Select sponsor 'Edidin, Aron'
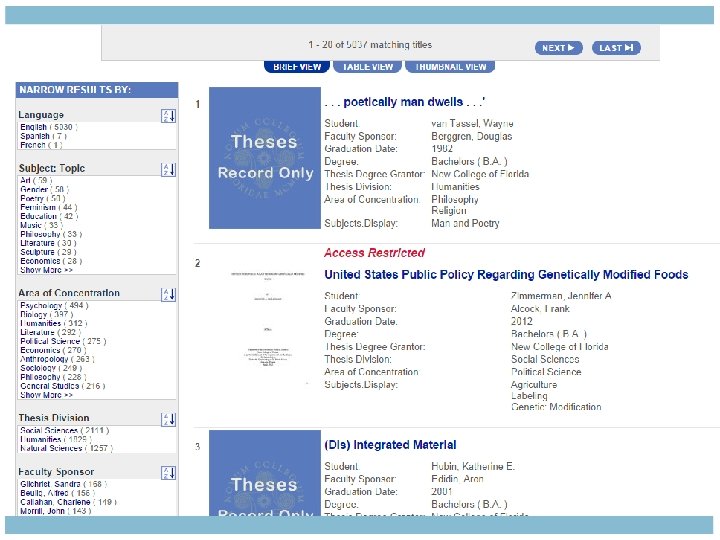The width and height of the screenshot is (720, 540). (457, 479)
